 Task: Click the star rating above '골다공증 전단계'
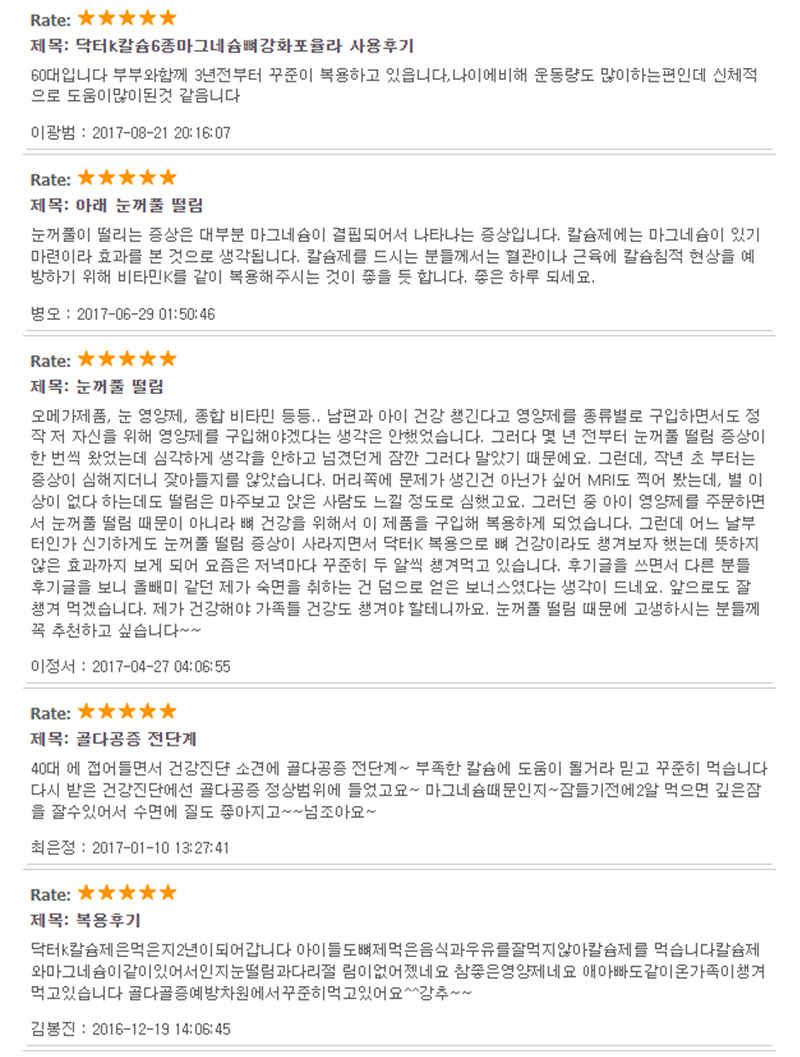point(127,711)
